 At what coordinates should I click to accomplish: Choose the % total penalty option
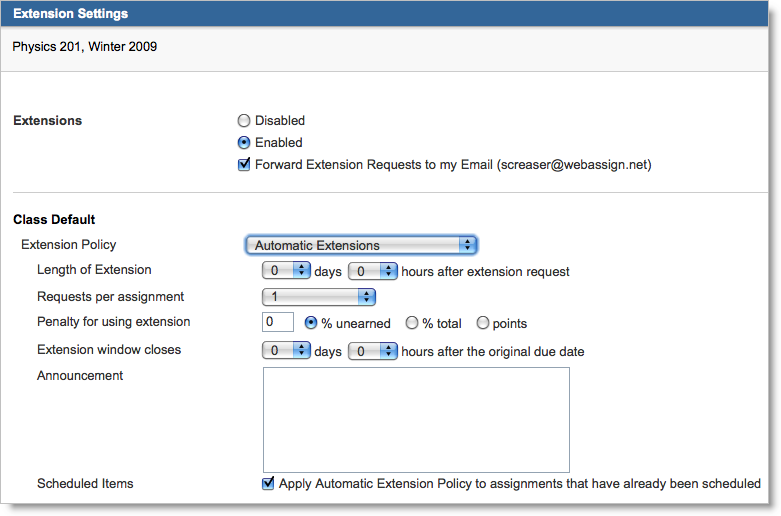pos(411,323)
